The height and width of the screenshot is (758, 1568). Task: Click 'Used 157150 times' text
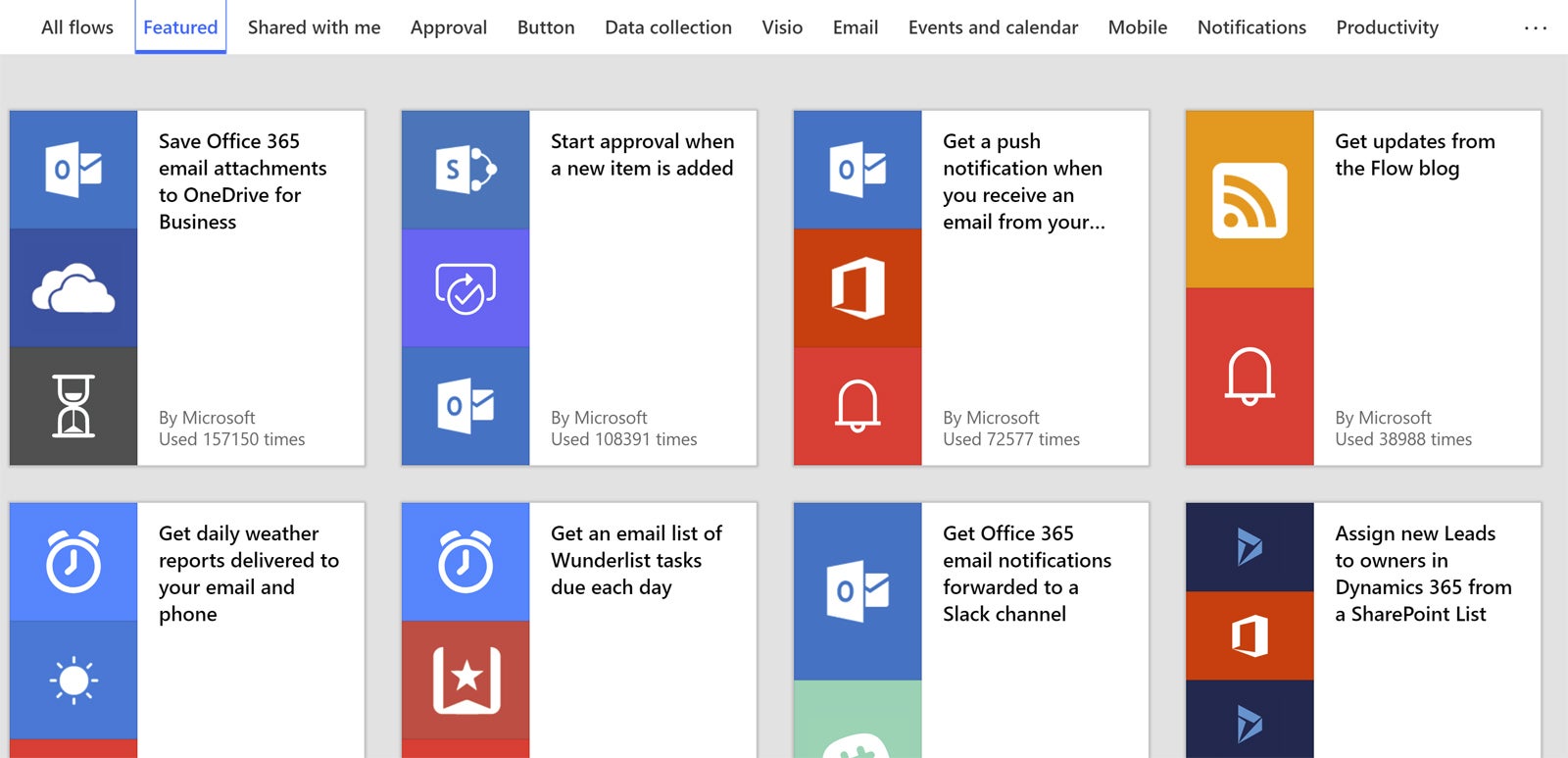pos(232,439)
